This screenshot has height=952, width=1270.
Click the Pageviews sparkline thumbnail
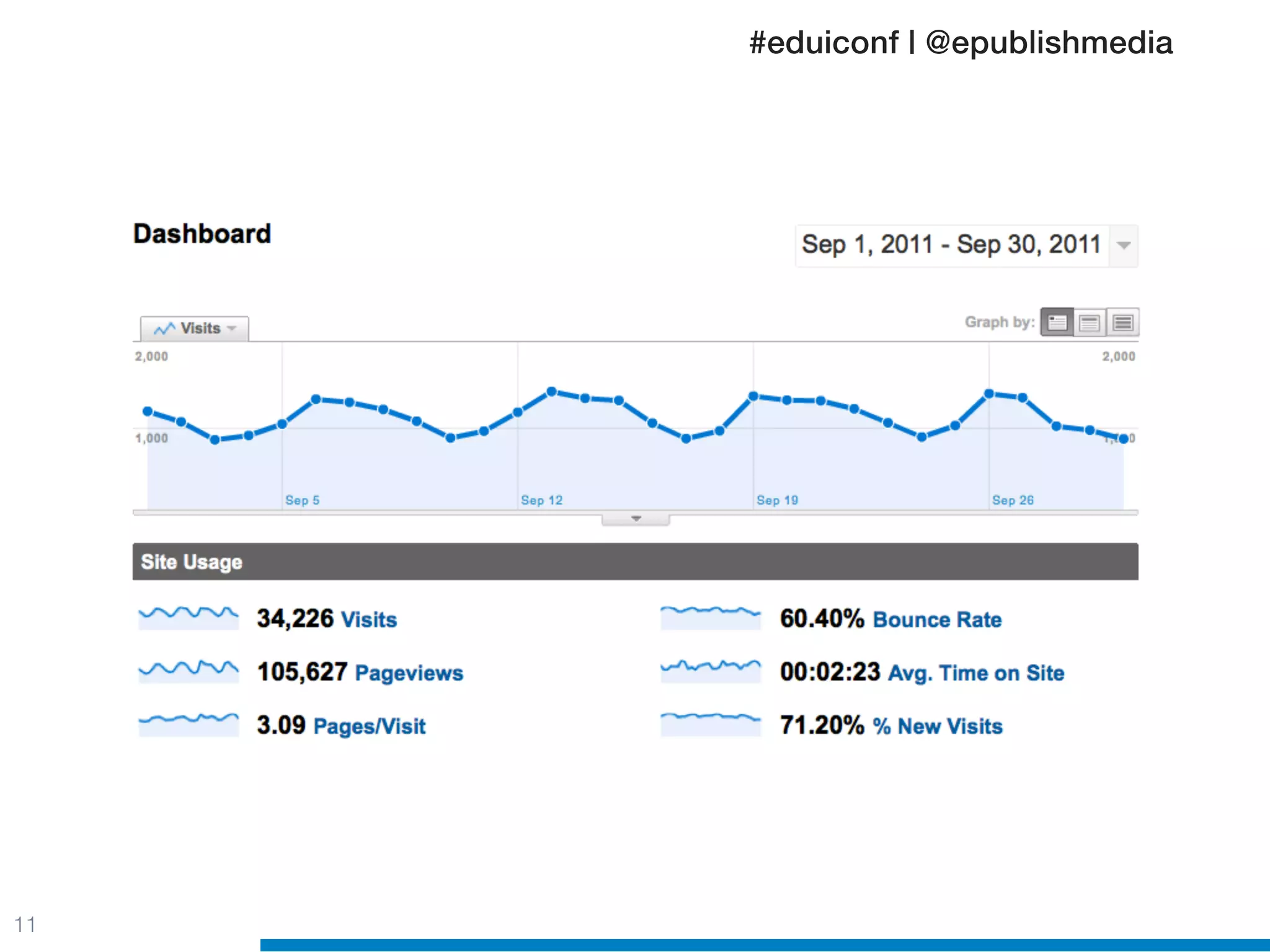click(189, 671)
